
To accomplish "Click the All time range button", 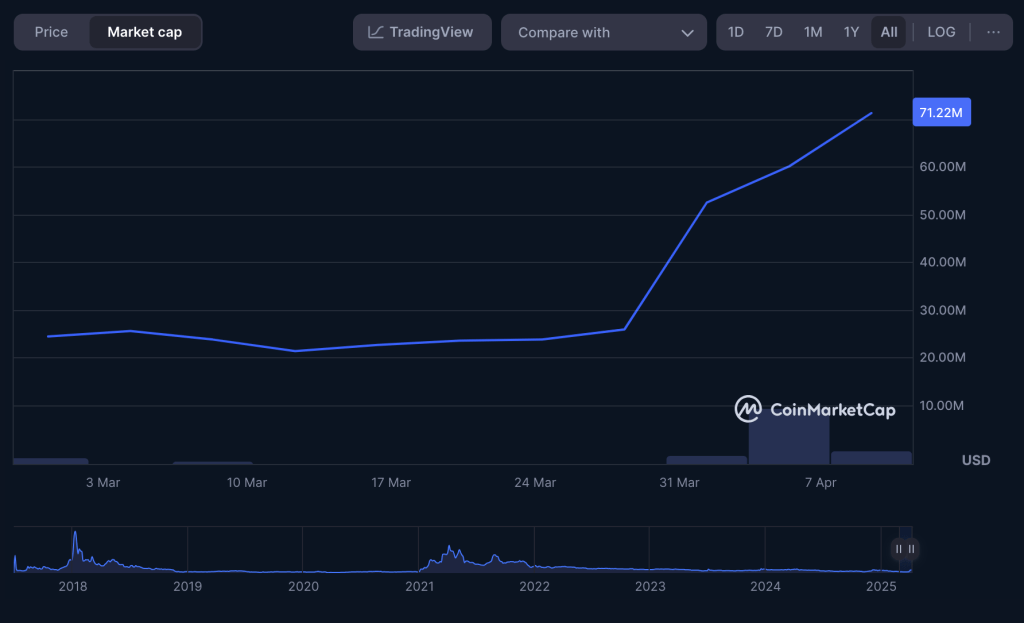I will (x=888, y=31).
